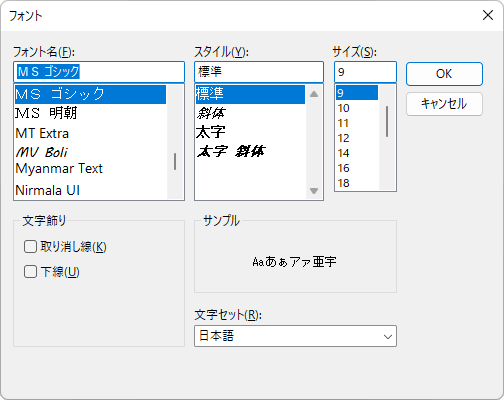Screen dimensions: 504x400
Task: Select 太字 斜体 bold italic style
Action: click(250, 151)
